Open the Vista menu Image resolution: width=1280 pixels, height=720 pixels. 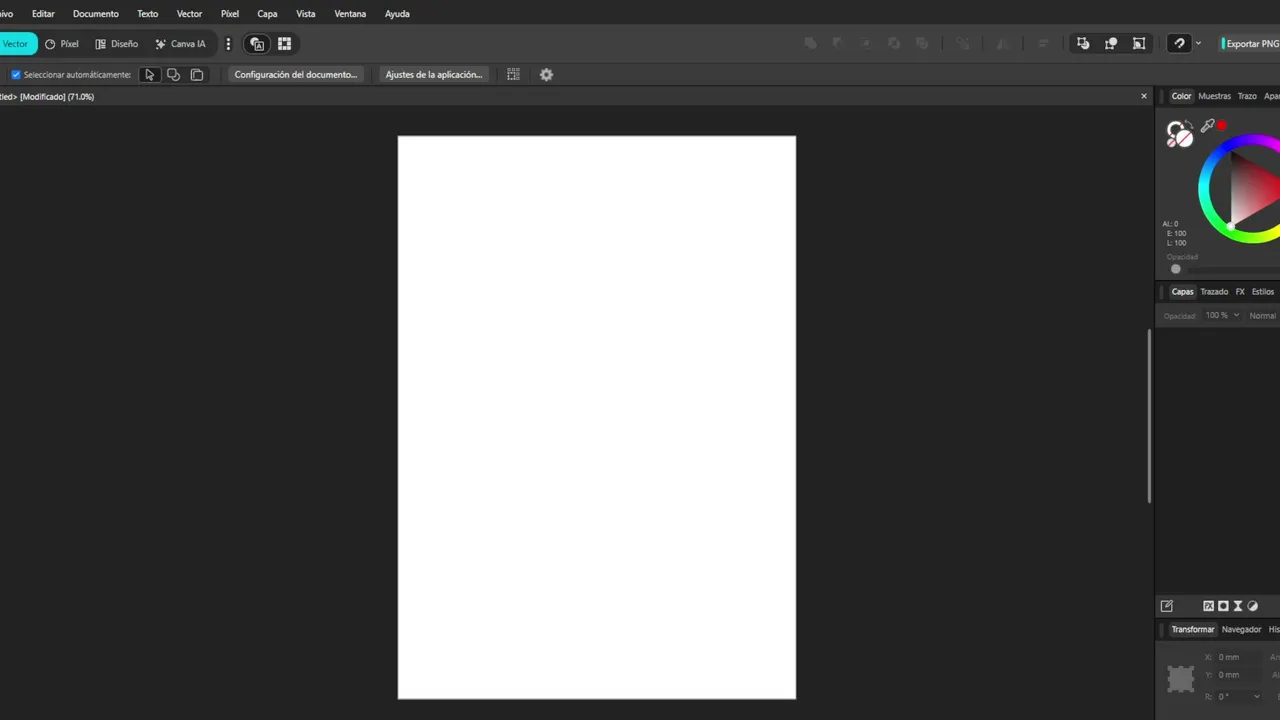click(x=306, y=14)
